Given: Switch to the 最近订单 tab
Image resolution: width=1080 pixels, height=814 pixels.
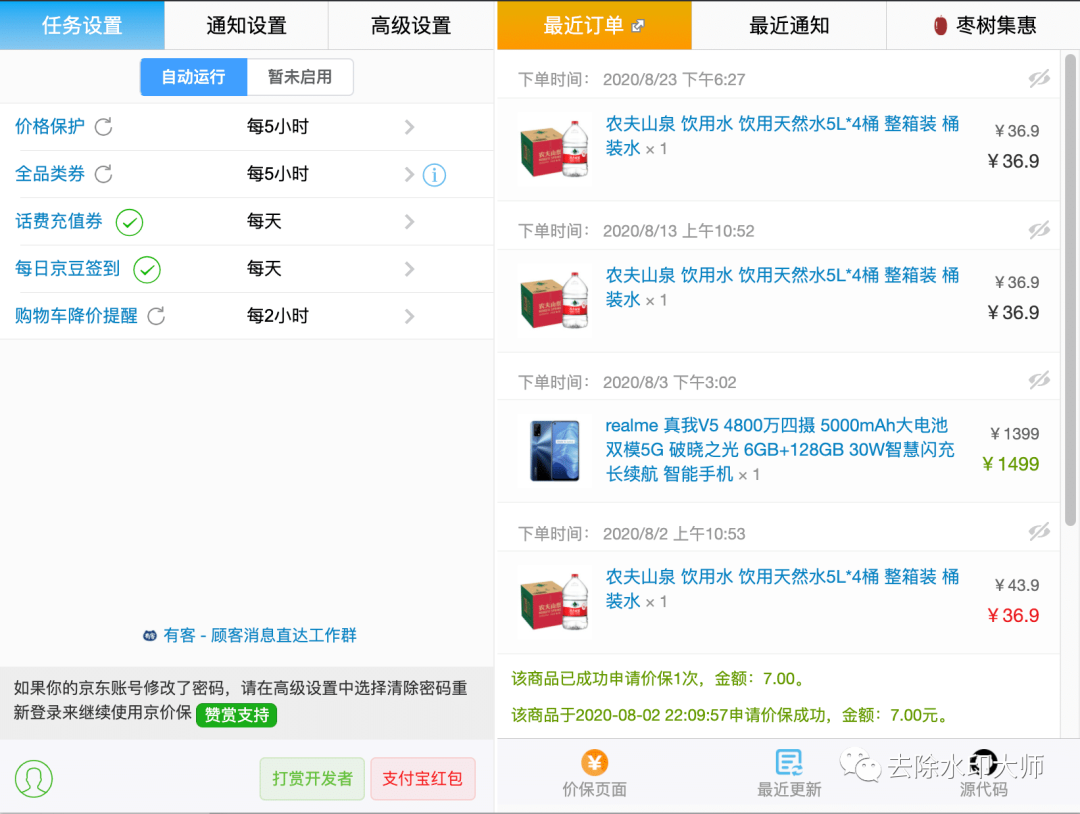Looking at the screenshot, I should point(594,25).
